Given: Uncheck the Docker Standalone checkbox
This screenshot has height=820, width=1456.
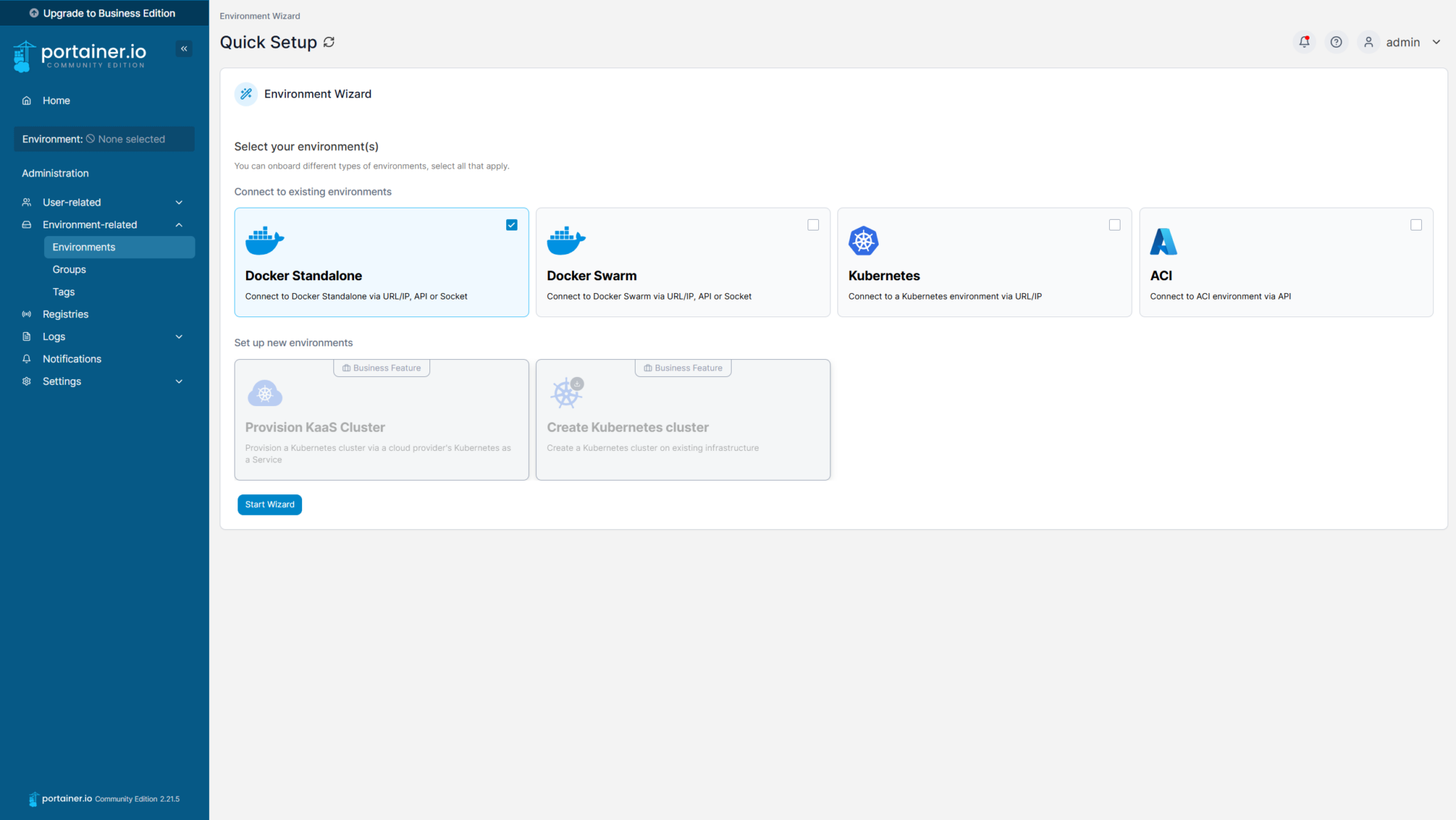Looking at the screenshot, I should pyautogui.click(x=511, y=225).
